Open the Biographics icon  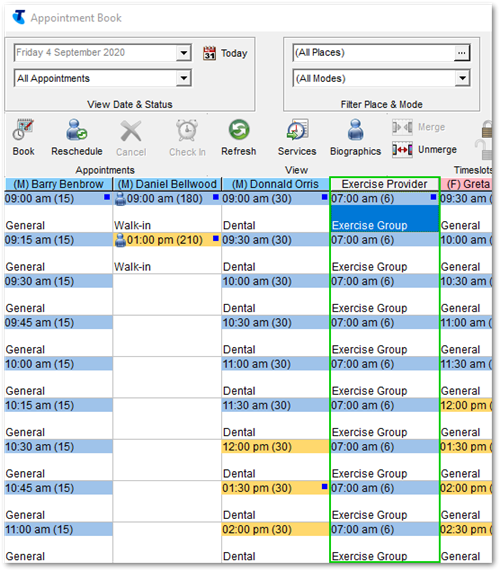pos(355,130)
